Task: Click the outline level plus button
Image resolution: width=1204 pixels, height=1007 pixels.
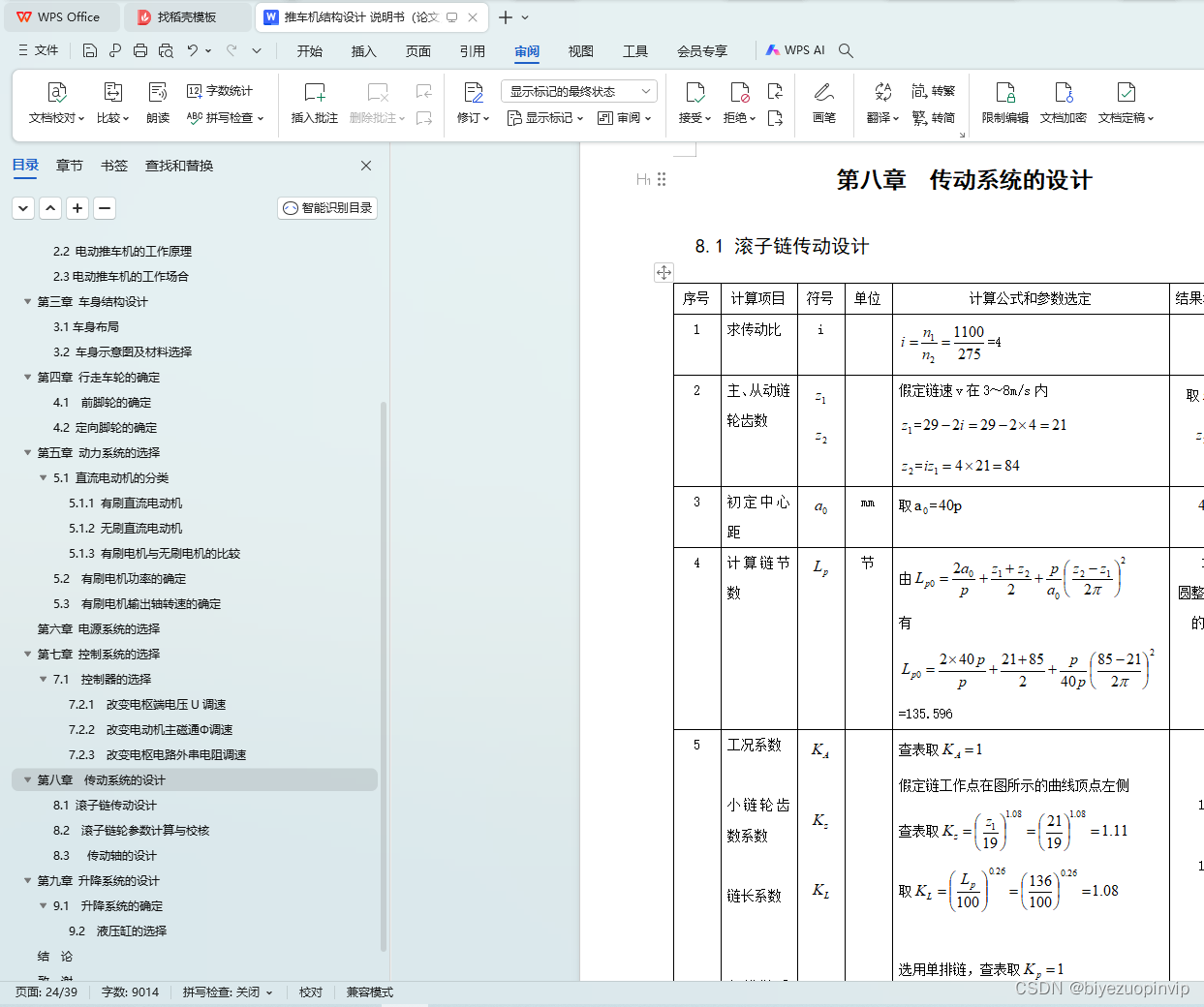Action: pyautogui.click(x=77, y=208)
